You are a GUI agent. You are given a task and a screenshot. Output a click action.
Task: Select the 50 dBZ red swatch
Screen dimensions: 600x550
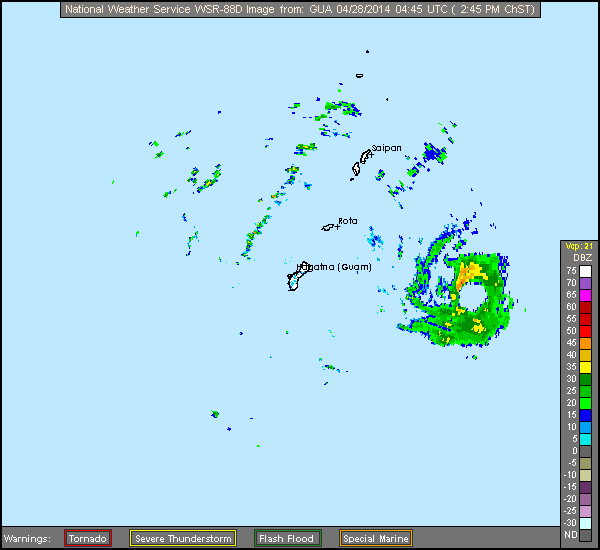coord(586,331)
